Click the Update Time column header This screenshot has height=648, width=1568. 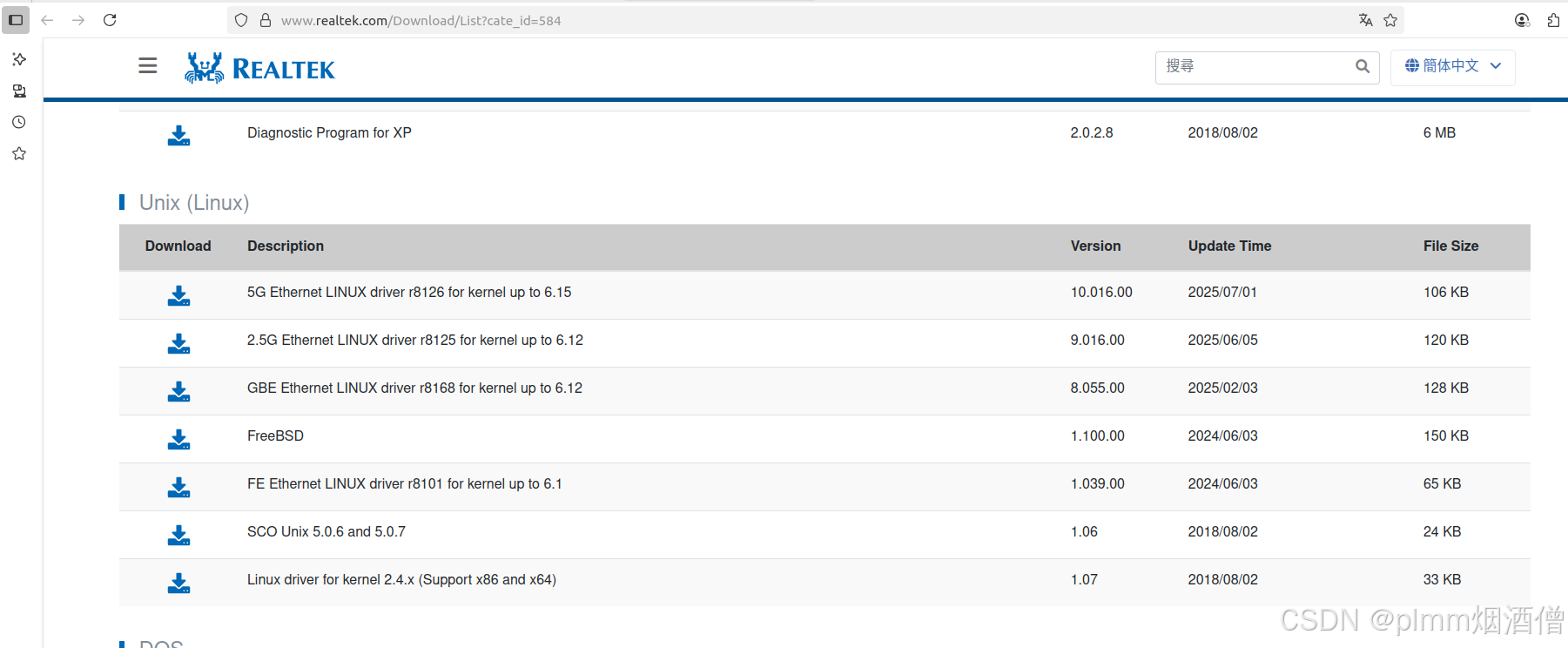tap(1229, 246)
